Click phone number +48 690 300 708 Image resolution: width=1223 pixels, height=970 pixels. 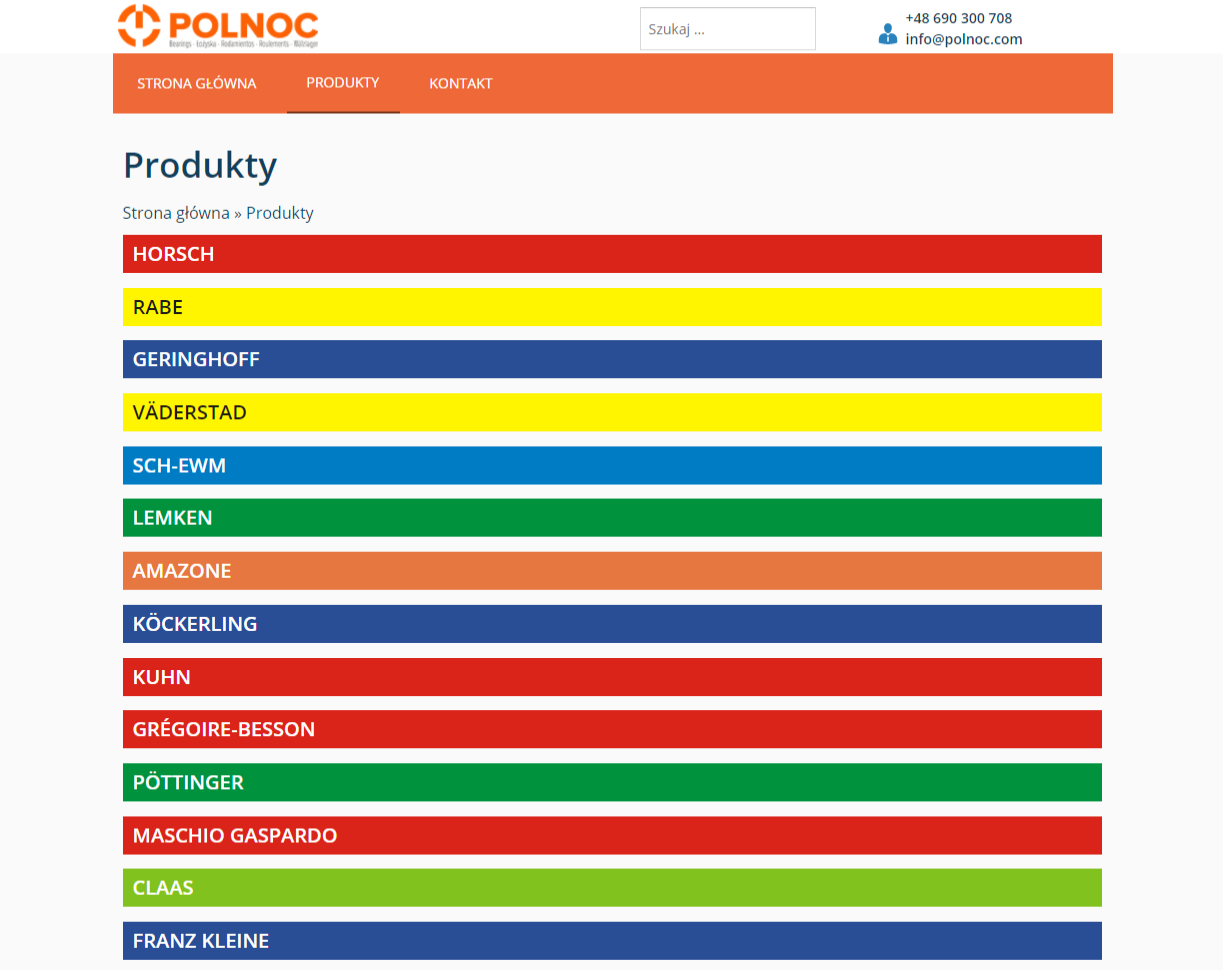(x=959, y=18)
